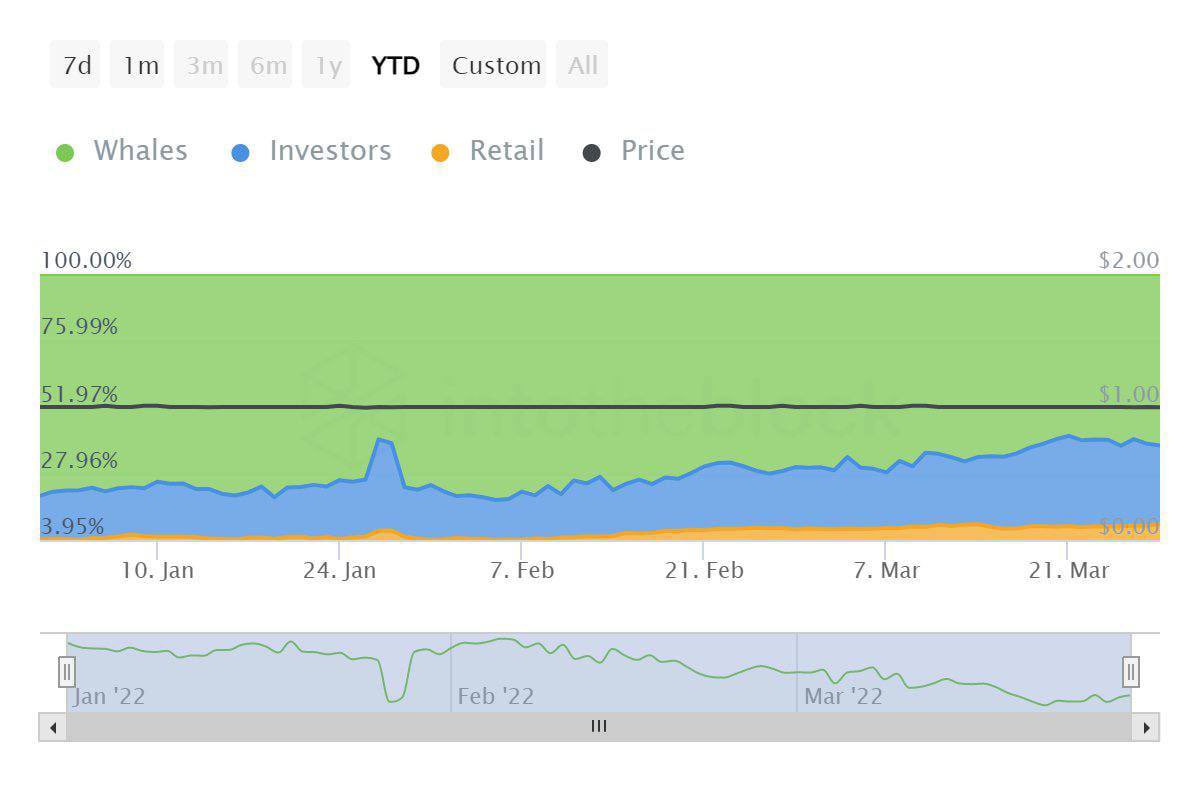Click the 21. Mar axis label
This screenshot has height=800, width=1200.
pos(1067,571)
